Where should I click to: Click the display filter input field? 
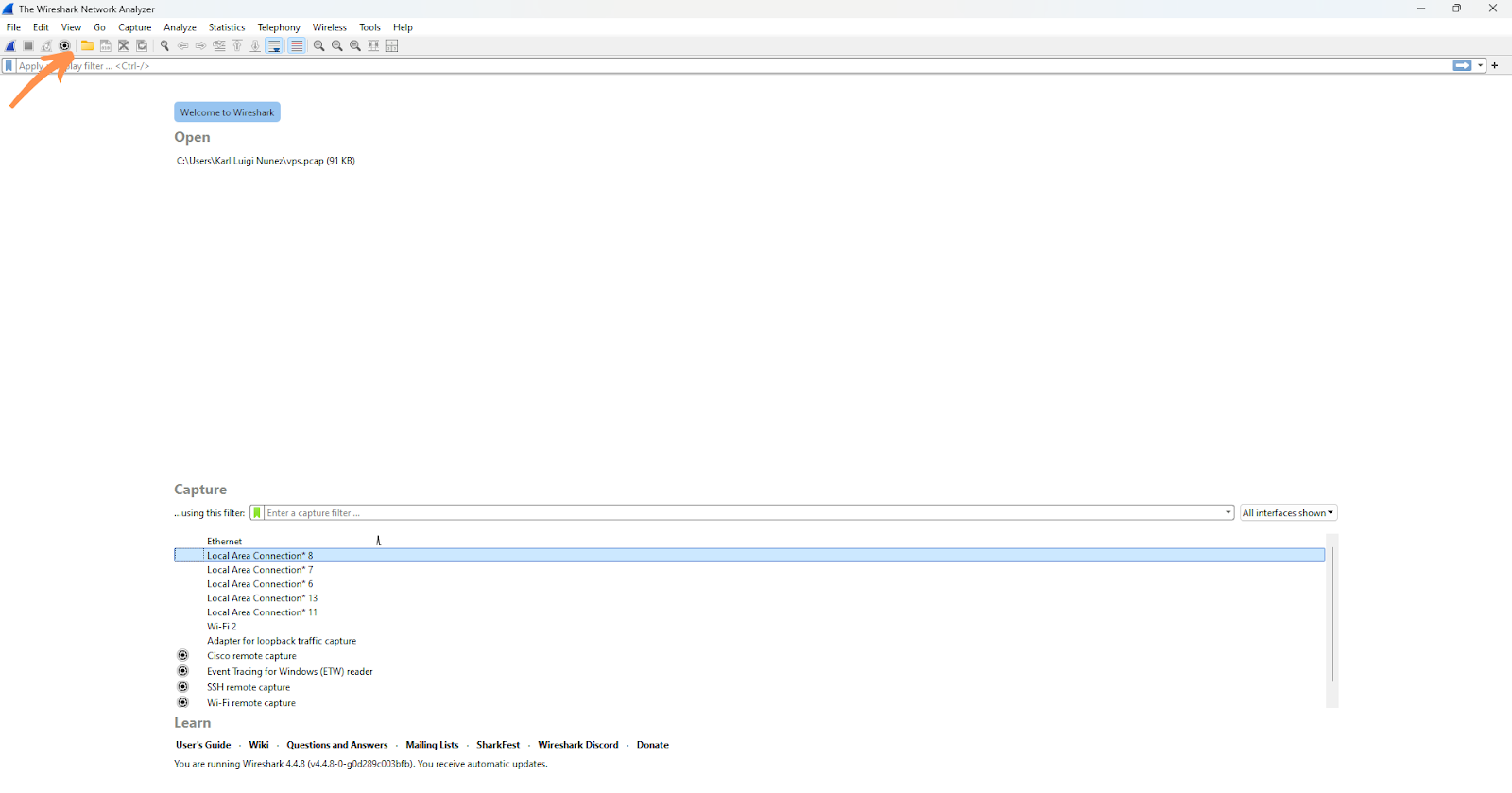pyautogui.click(x=733, y=66)
